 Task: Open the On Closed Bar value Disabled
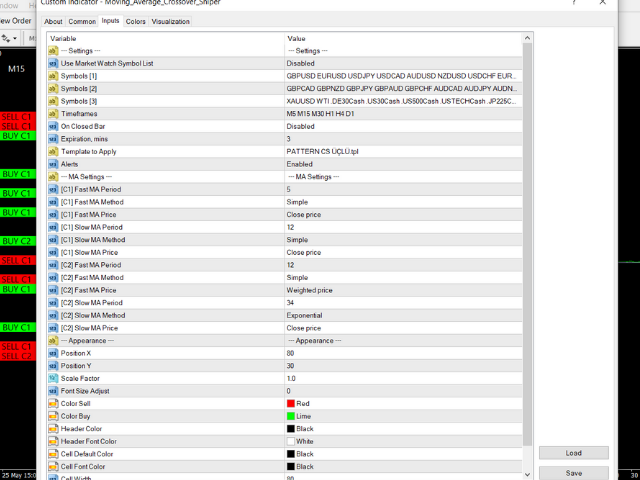(x=403, y=127)
